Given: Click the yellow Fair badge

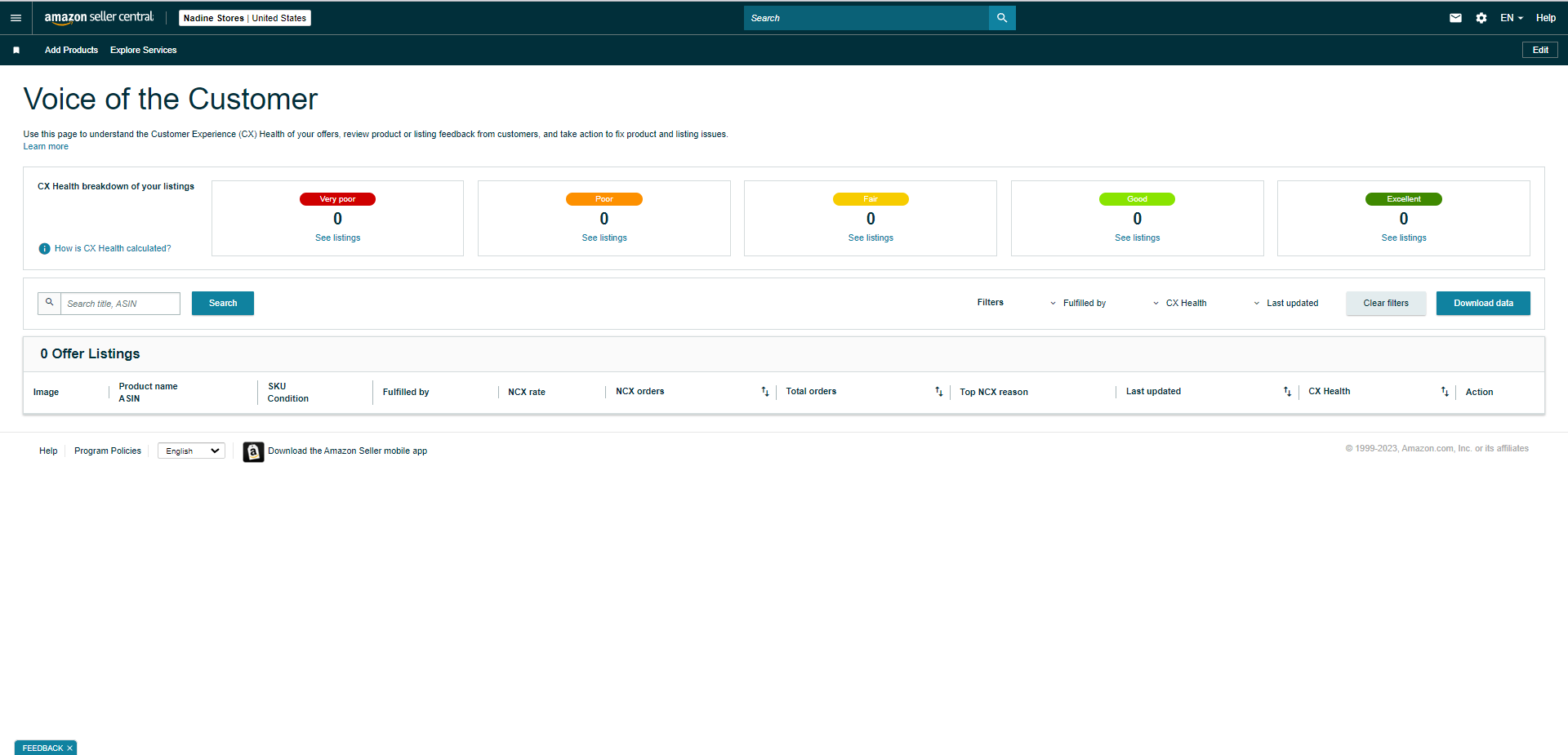Looking at the screenshot, I should (x=871, y=199).
